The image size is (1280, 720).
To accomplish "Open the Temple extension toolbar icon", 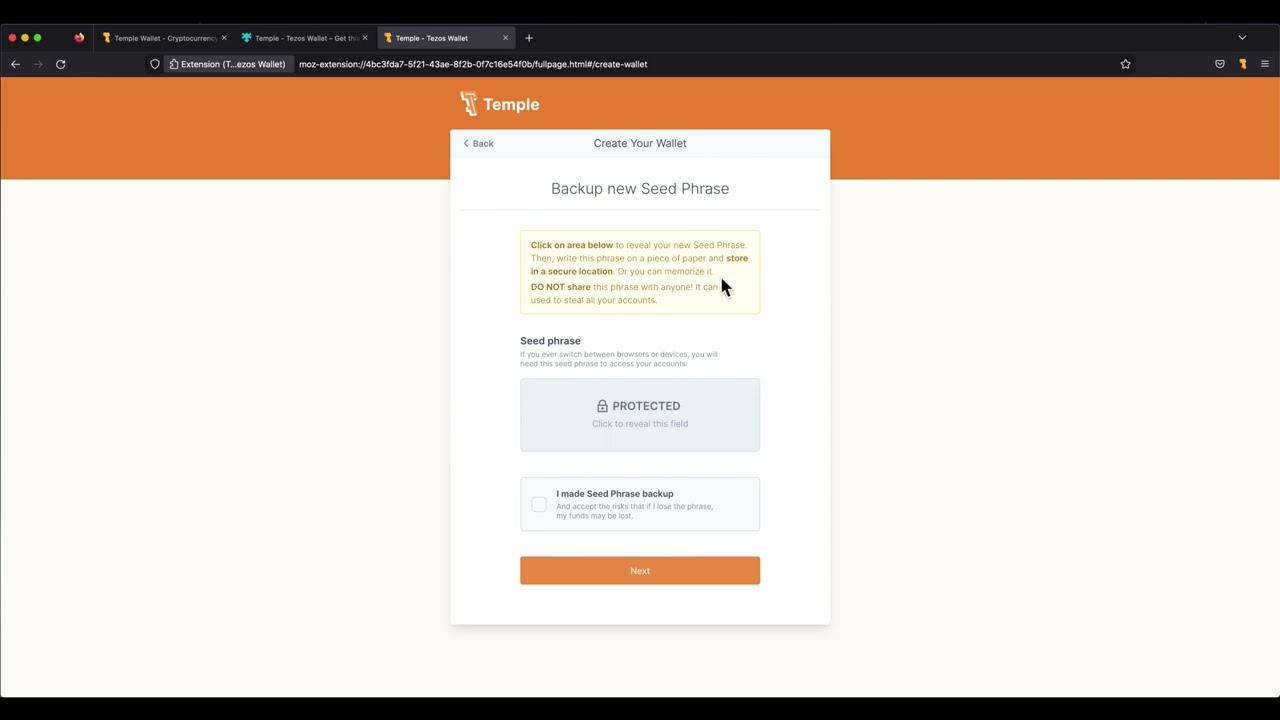I will pos(1243,64).
